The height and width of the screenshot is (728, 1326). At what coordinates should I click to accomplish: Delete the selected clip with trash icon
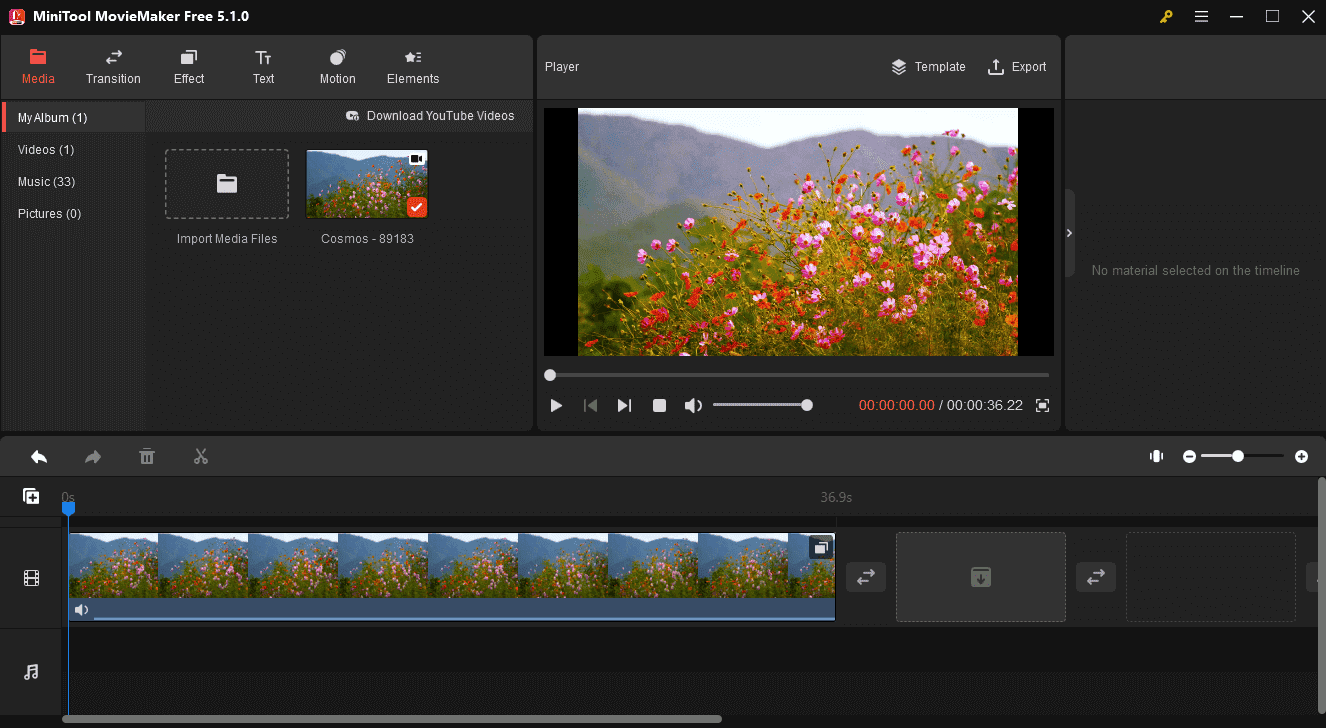(147, 457)
